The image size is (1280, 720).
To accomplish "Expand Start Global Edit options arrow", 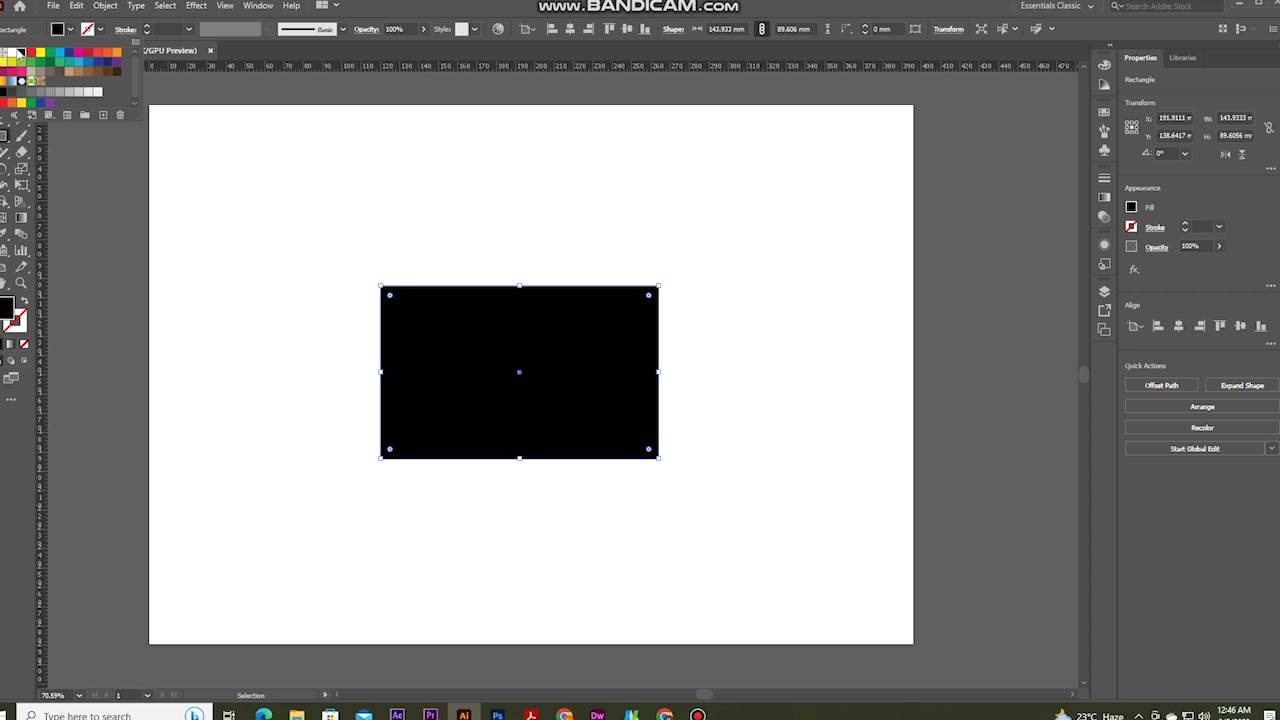I will coord(1272,449).
